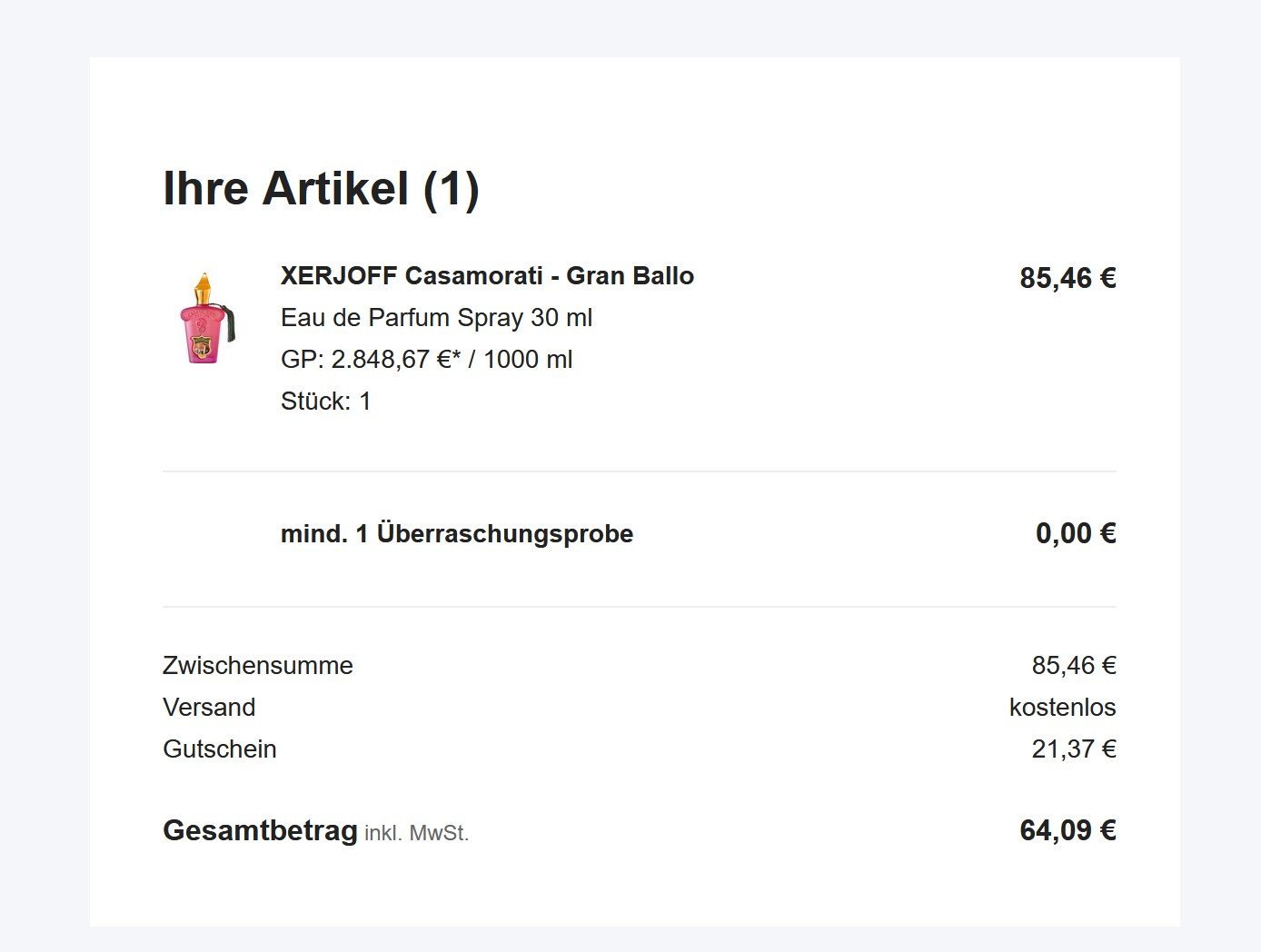Image resolution: width=1261 pixels, height=952 pixels.
Task: Click the 0,00 € sample price
Action: (1075, 533)
